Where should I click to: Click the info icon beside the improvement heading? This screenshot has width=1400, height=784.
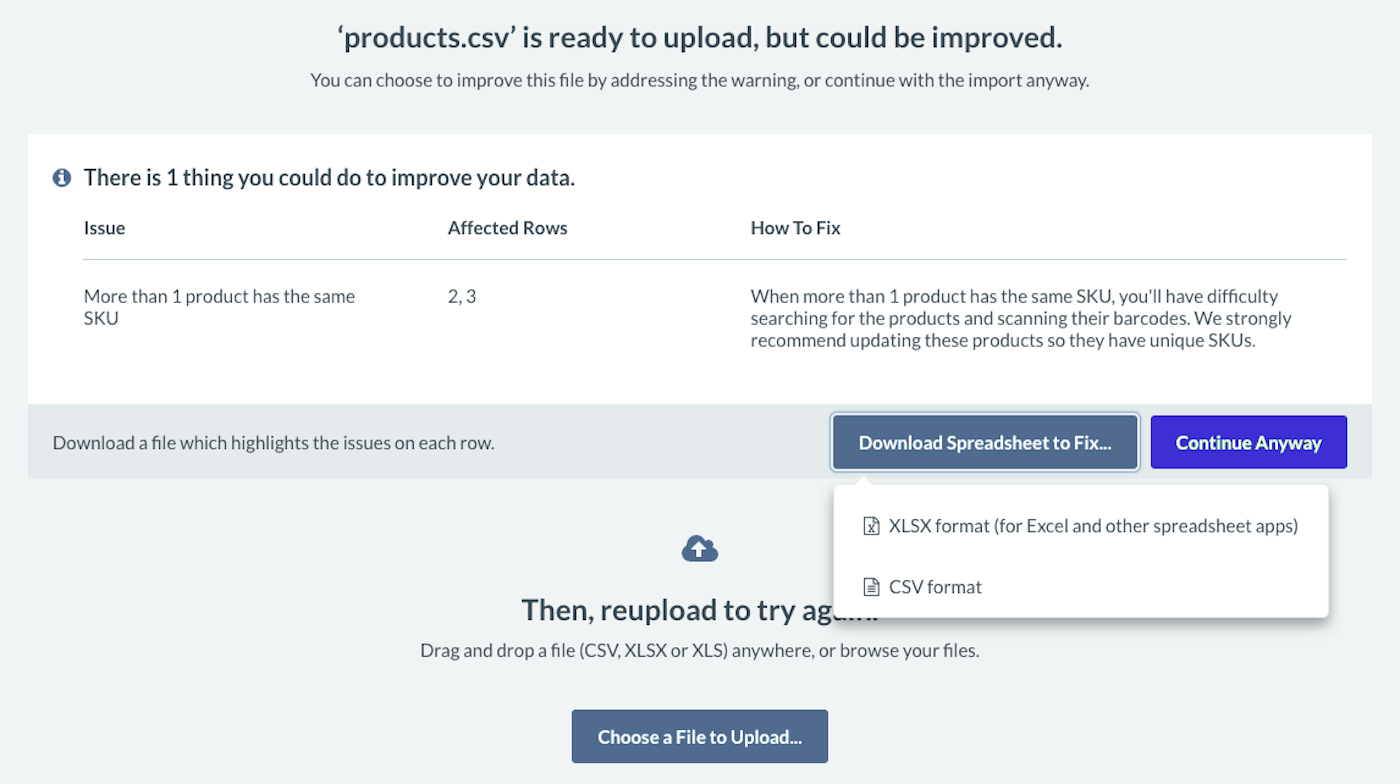point(62,178)
